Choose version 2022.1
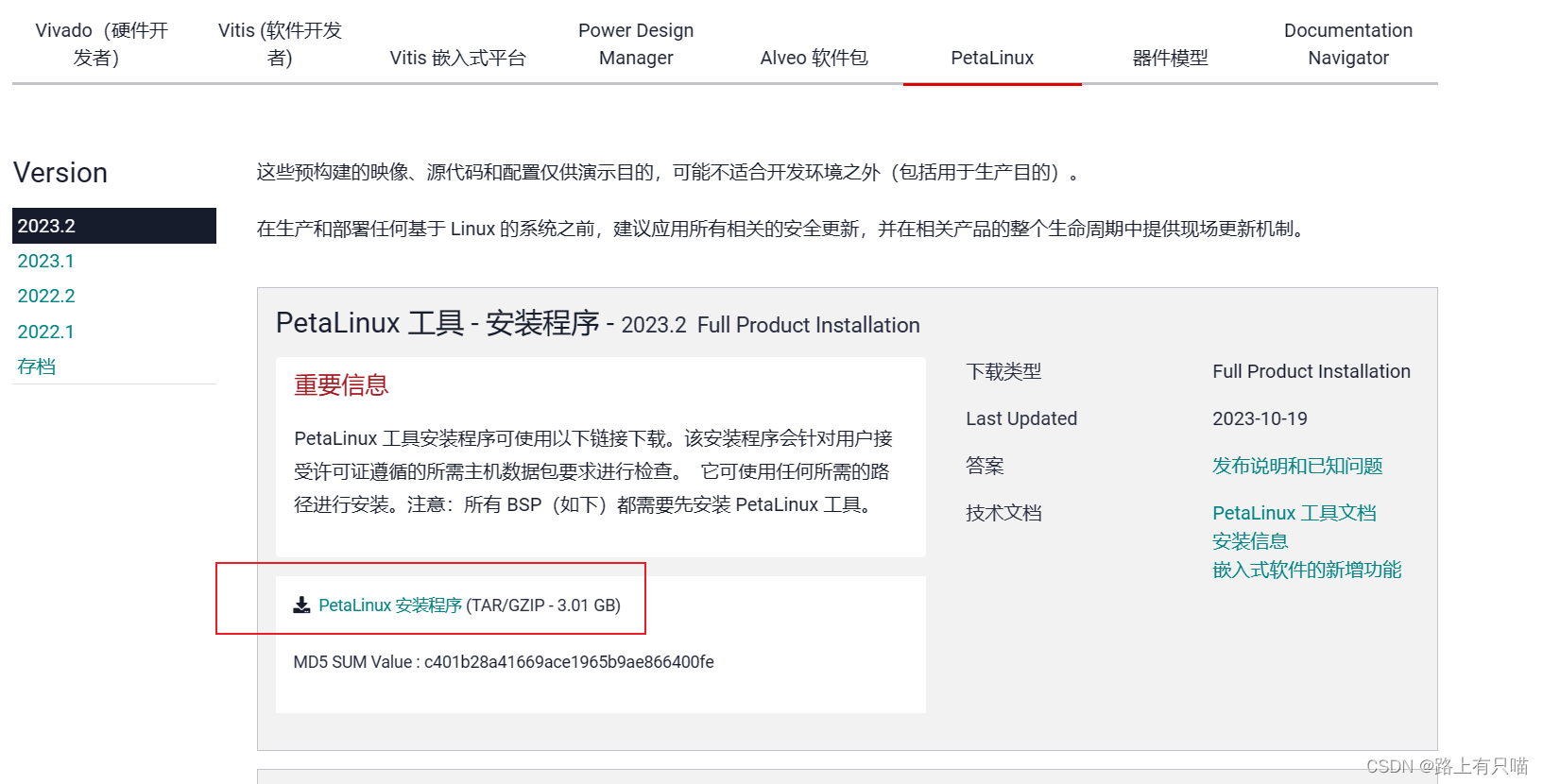The height and width of the screenshot is (784, 1543). click(45, 332)
